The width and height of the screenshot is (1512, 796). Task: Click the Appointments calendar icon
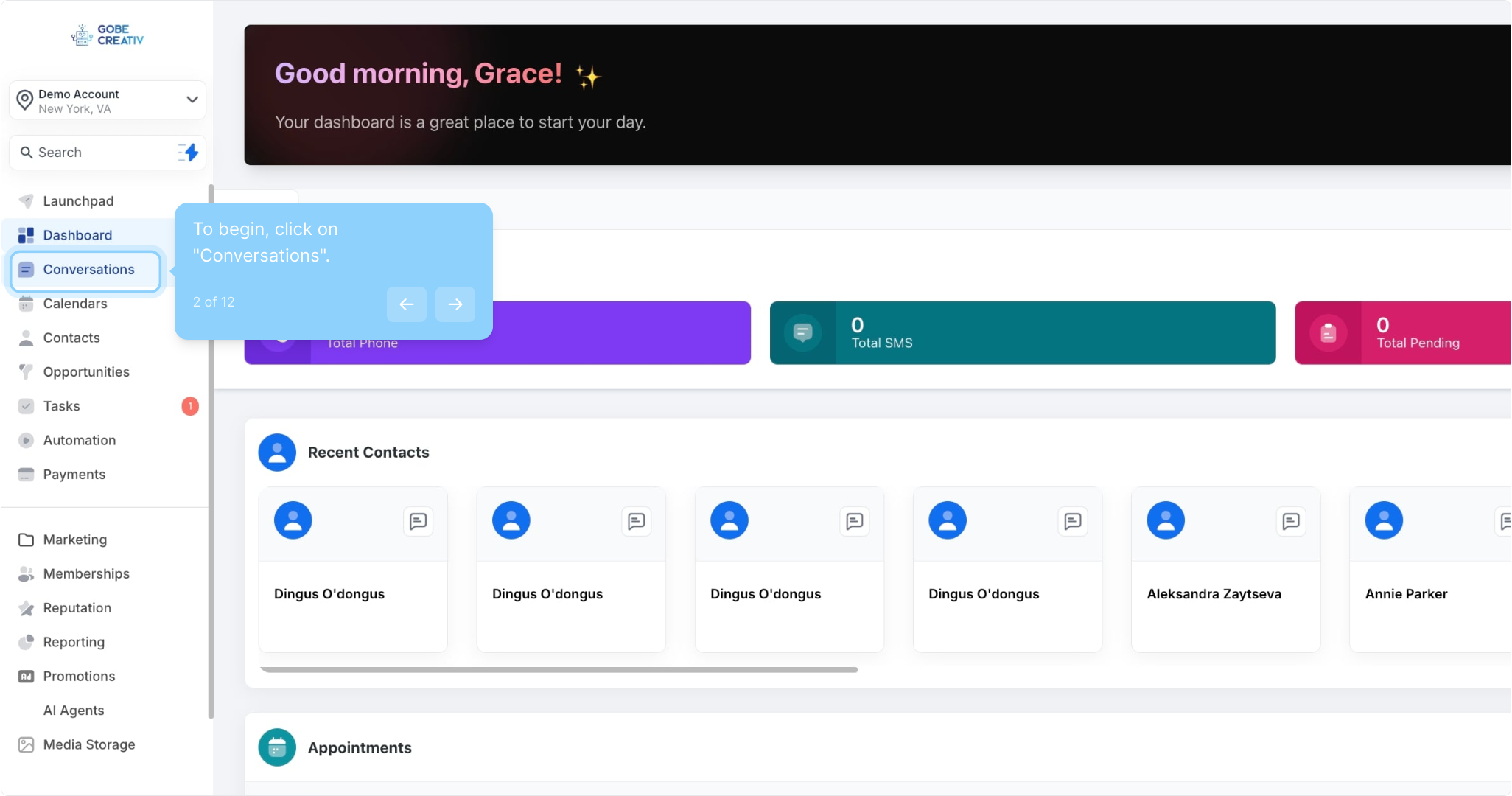277,747
